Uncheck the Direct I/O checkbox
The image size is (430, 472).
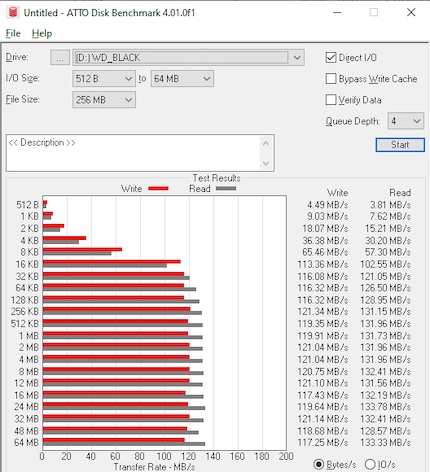pos(331,57)
